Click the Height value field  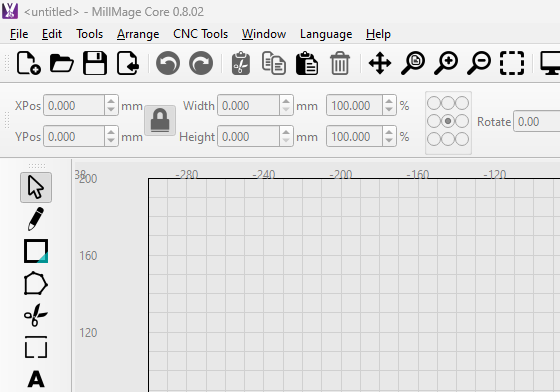point(248,136)
